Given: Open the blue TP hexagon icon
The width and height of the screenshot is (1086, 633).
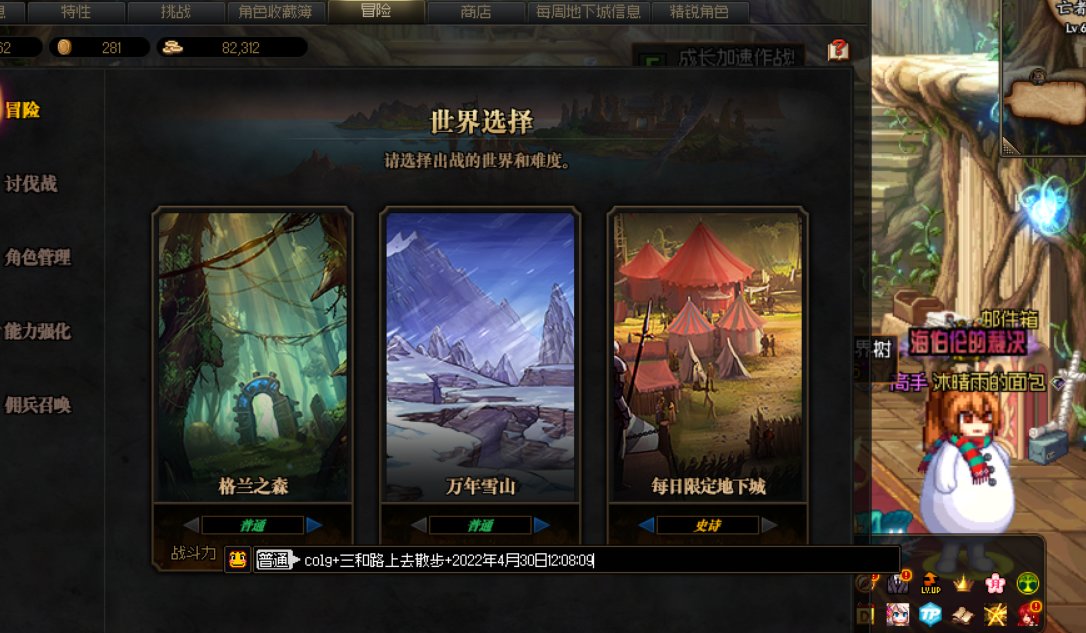Looking at the screenshot, I should click(x=930, y=614).
